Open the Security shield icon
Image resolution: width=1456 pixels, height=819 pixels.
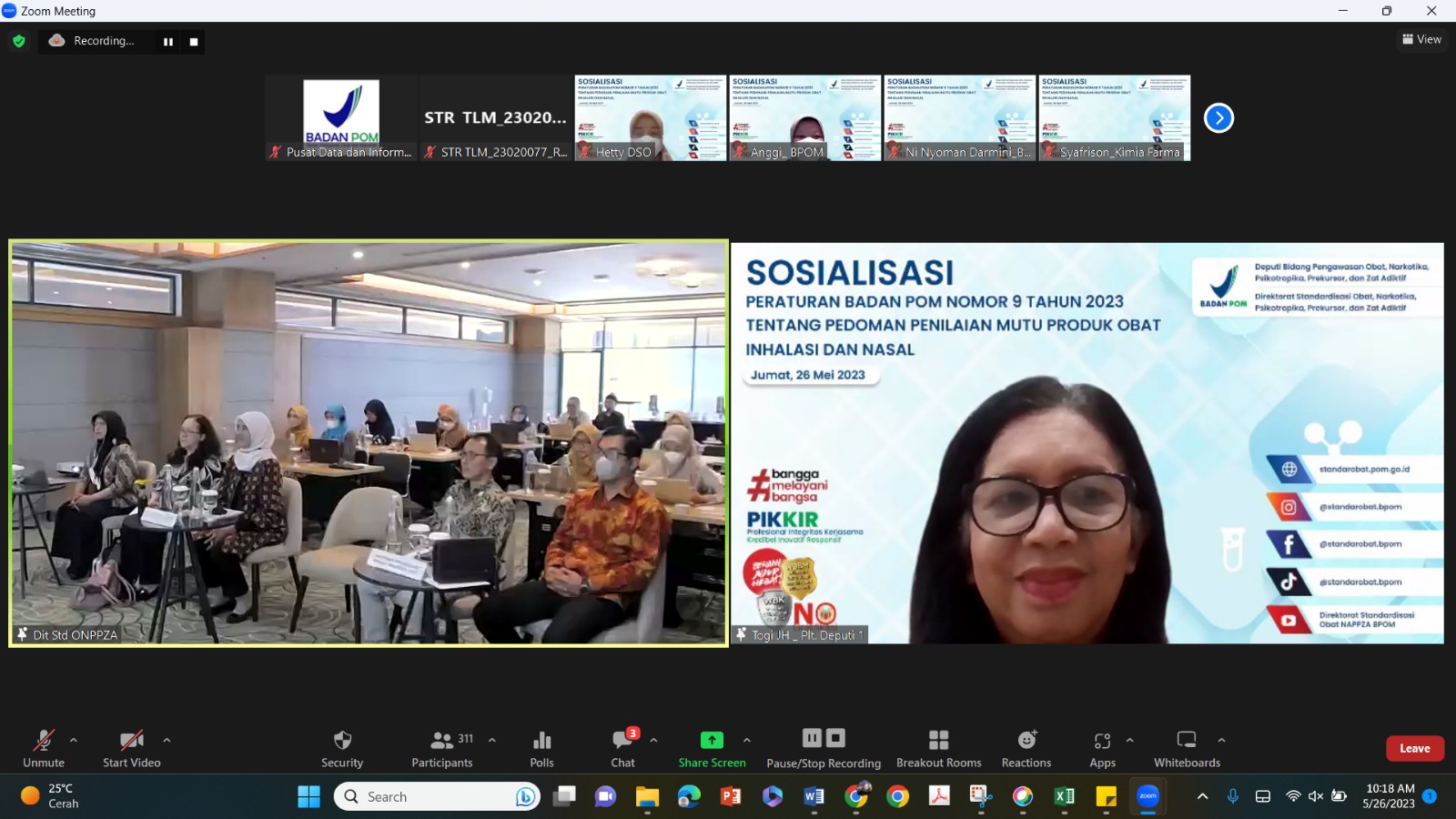pos(342,741)
